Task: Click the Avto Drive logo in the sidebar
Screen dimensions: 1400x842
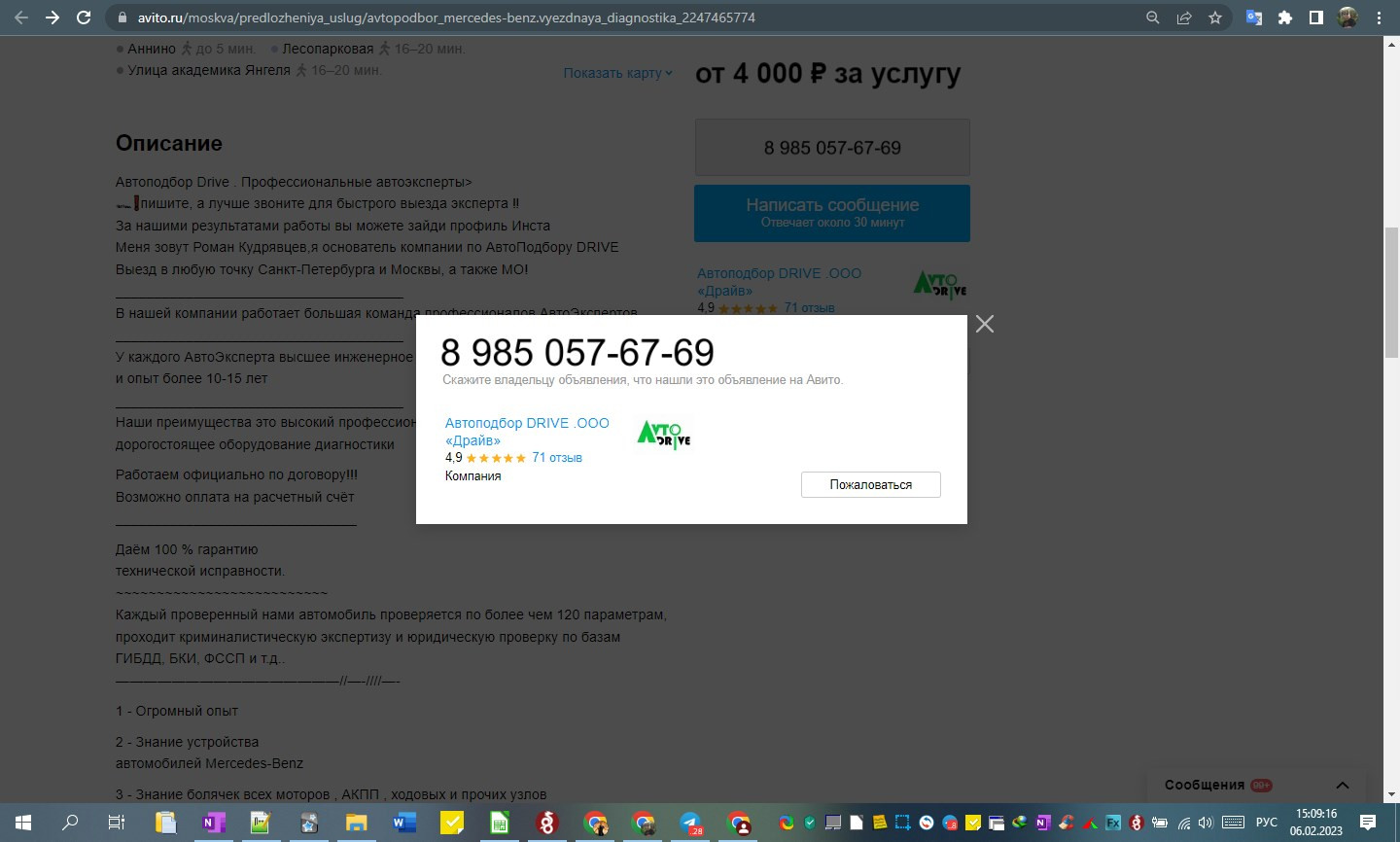Action: coord(940,284)
